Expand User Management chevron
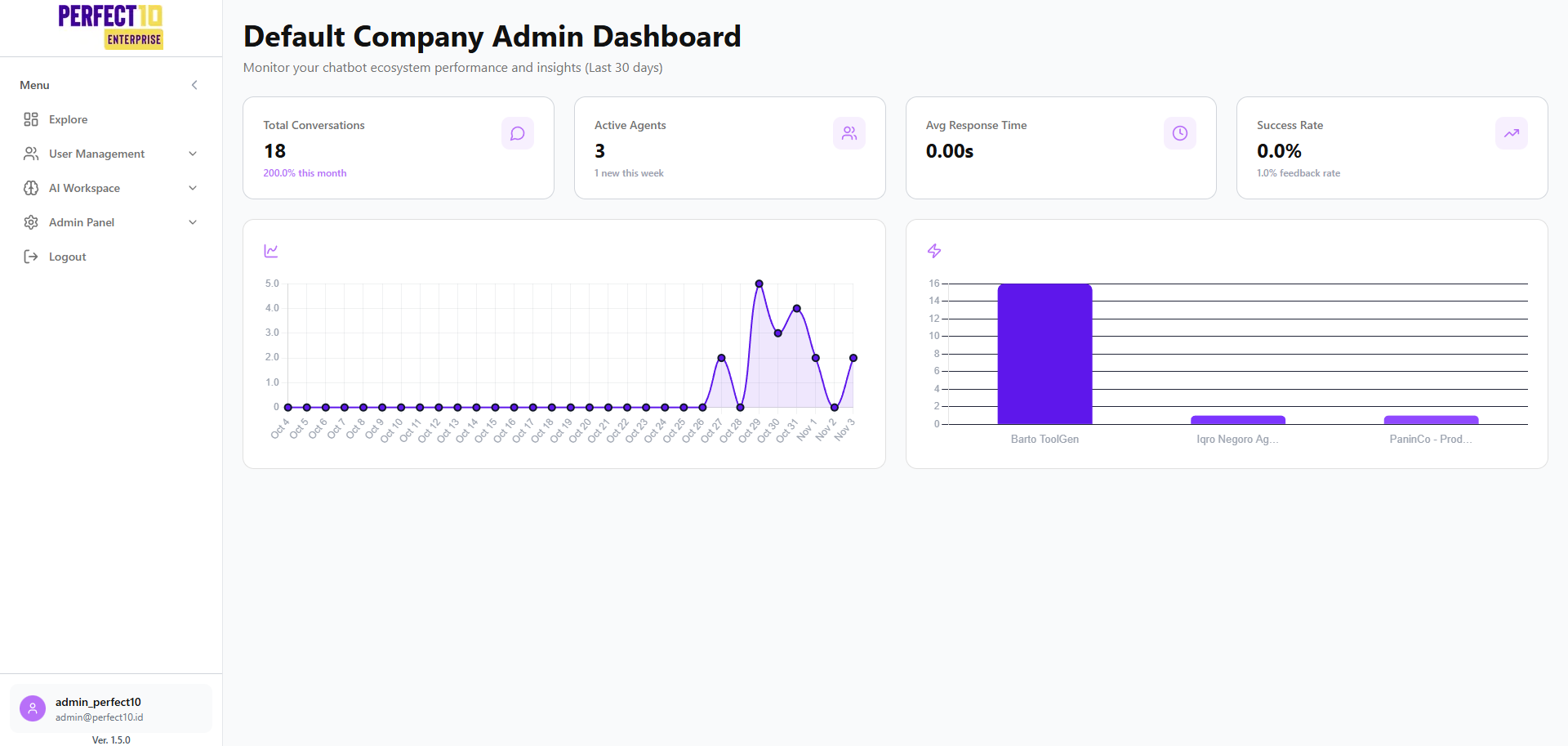The height and width of the screenshot is (746, 1568). pos(193,154)
